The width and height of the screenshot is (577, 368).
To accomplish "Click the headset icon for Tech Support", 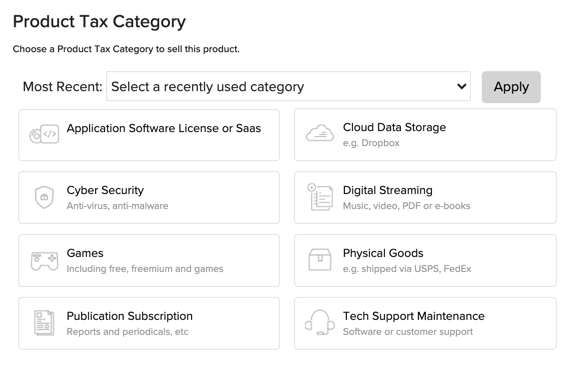I will pyautogui.click(x=320, y=322).
